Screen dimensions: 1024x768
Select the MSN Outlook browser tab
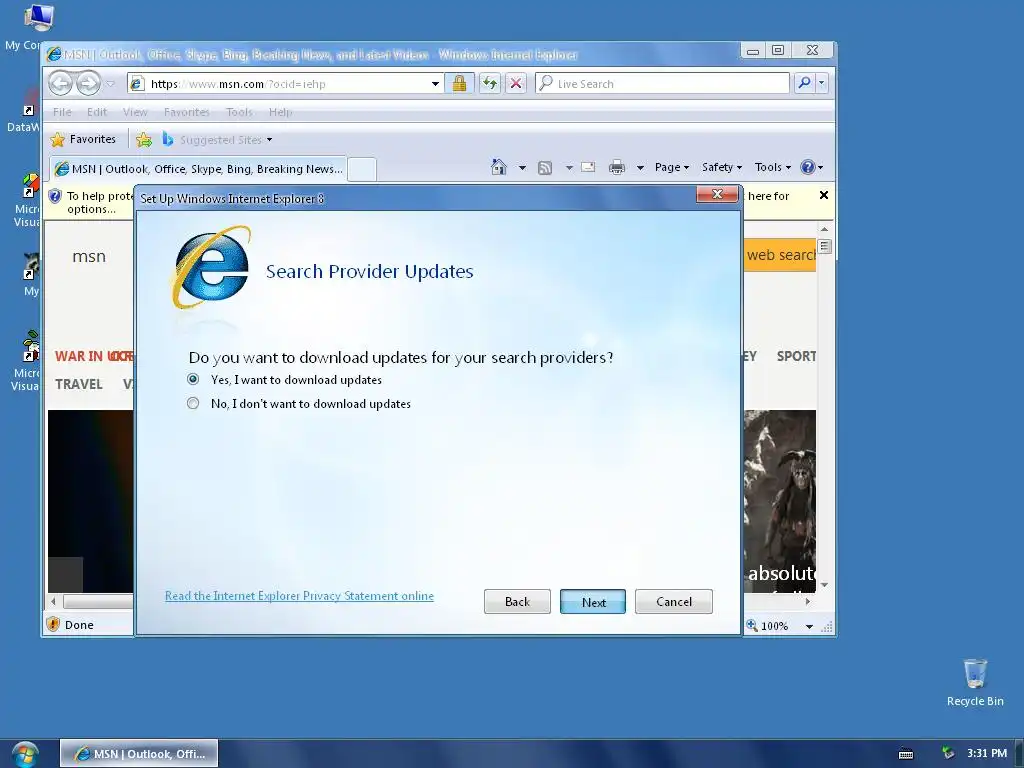(198, 169)
